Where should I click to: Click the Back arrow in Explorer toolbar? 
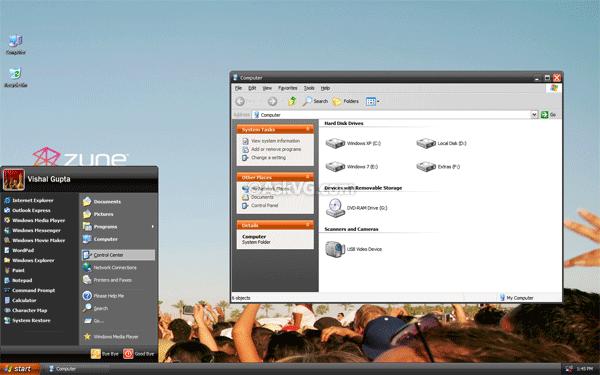point(240,101)
